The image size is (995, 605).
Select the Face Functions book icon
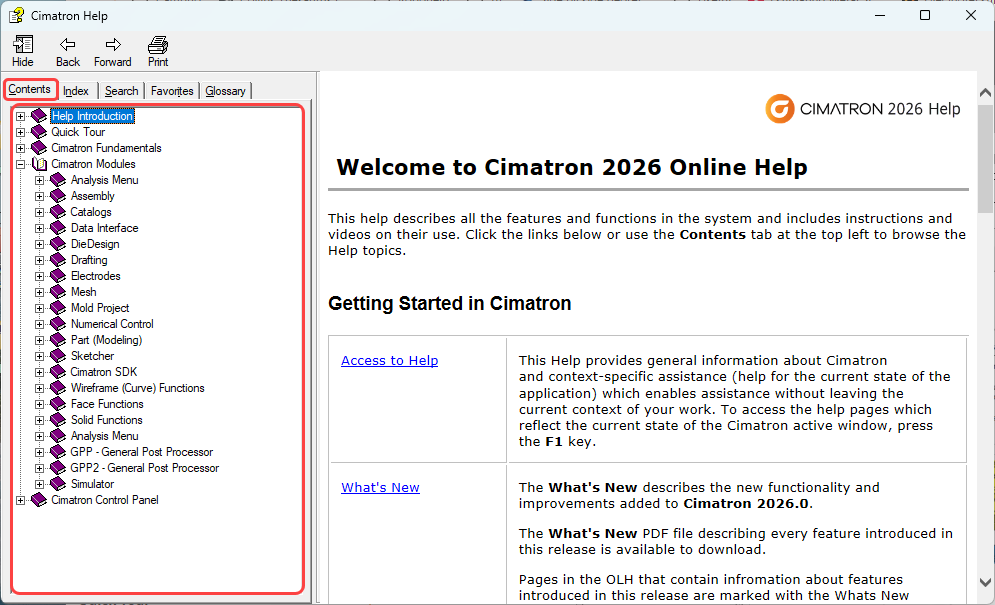[x=58, y=404]
